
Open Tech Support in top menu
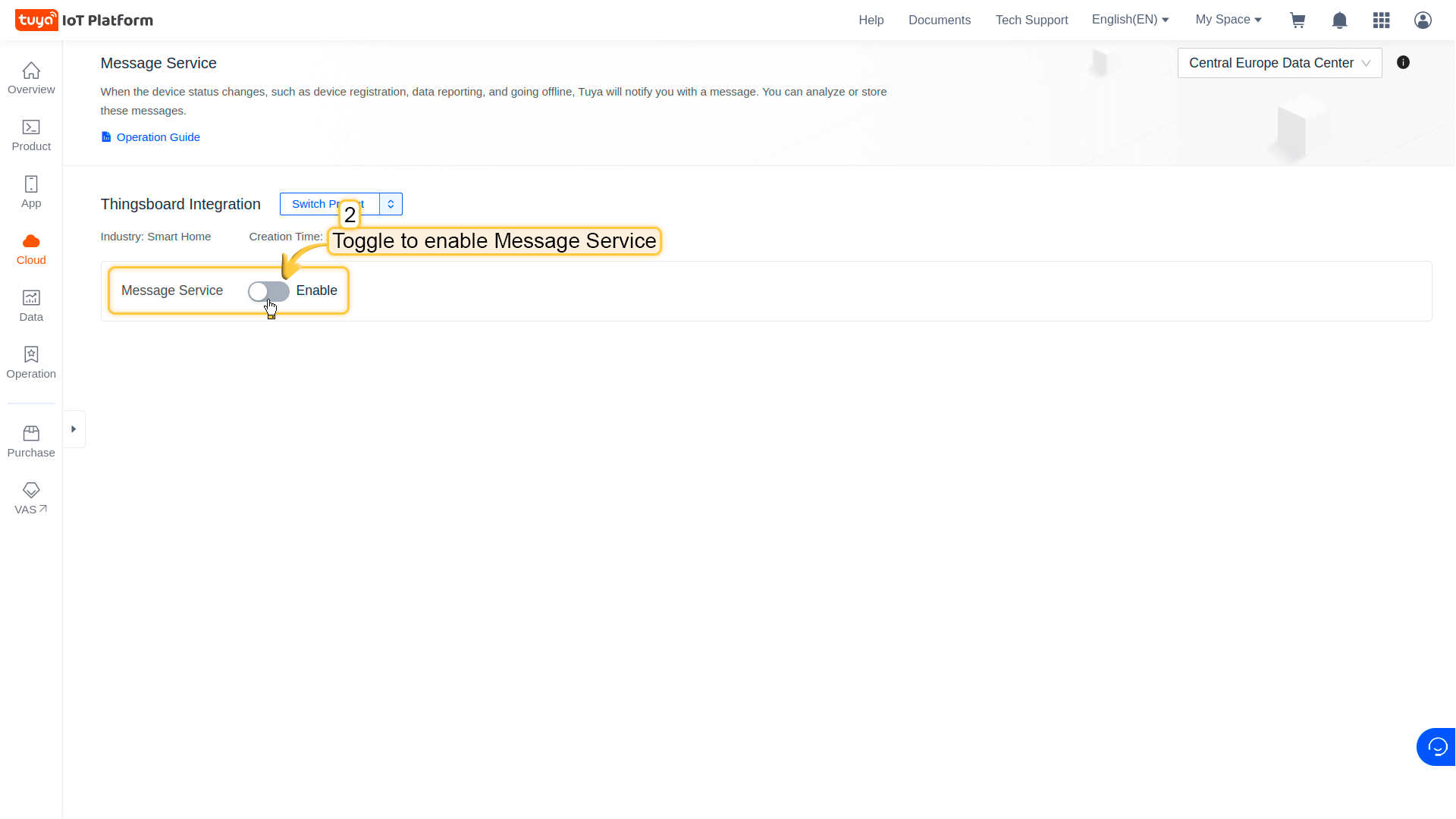click(x=1031, y=20)
